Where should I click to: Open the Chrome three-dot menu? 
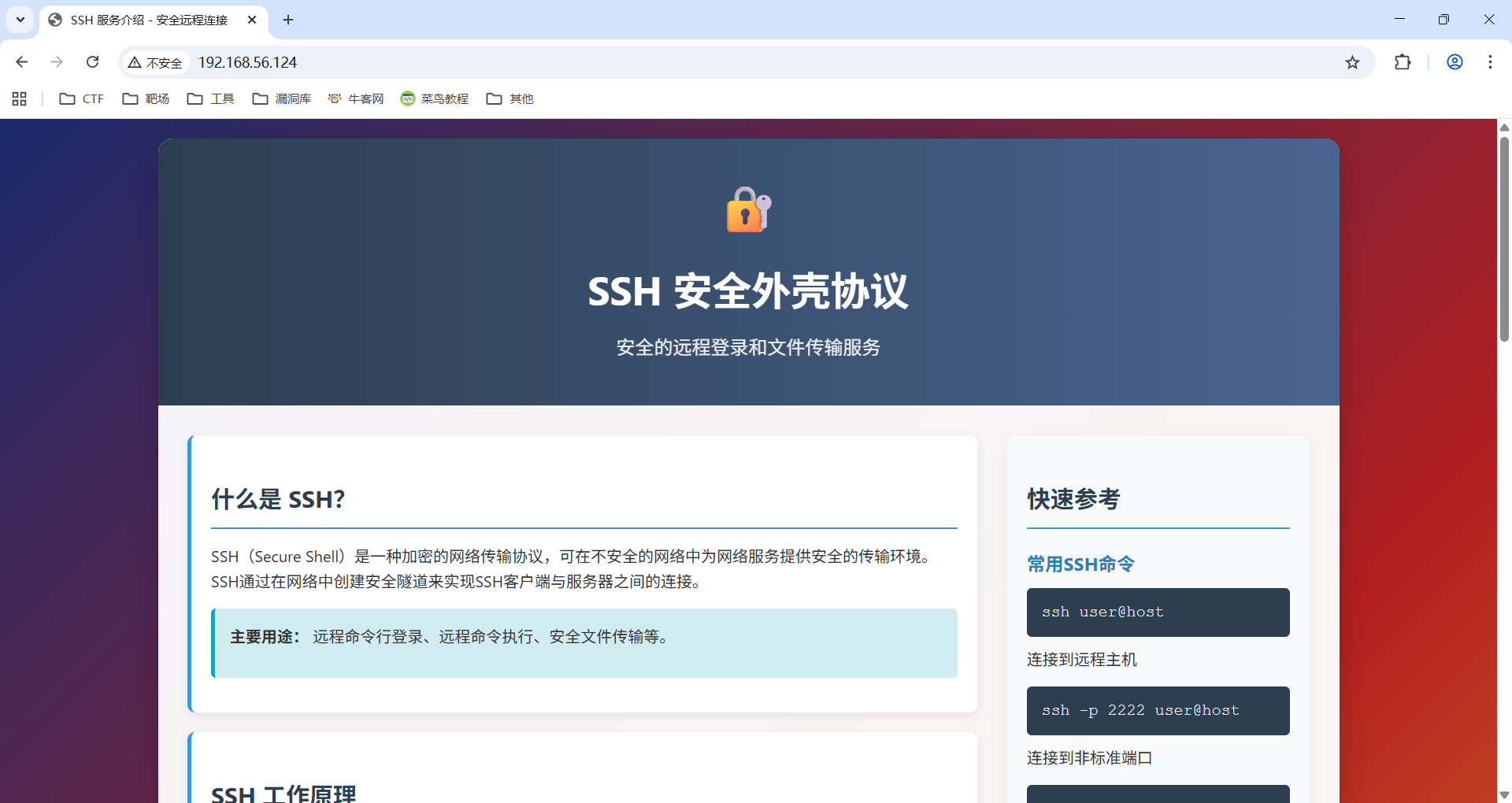pos(1490,62)
